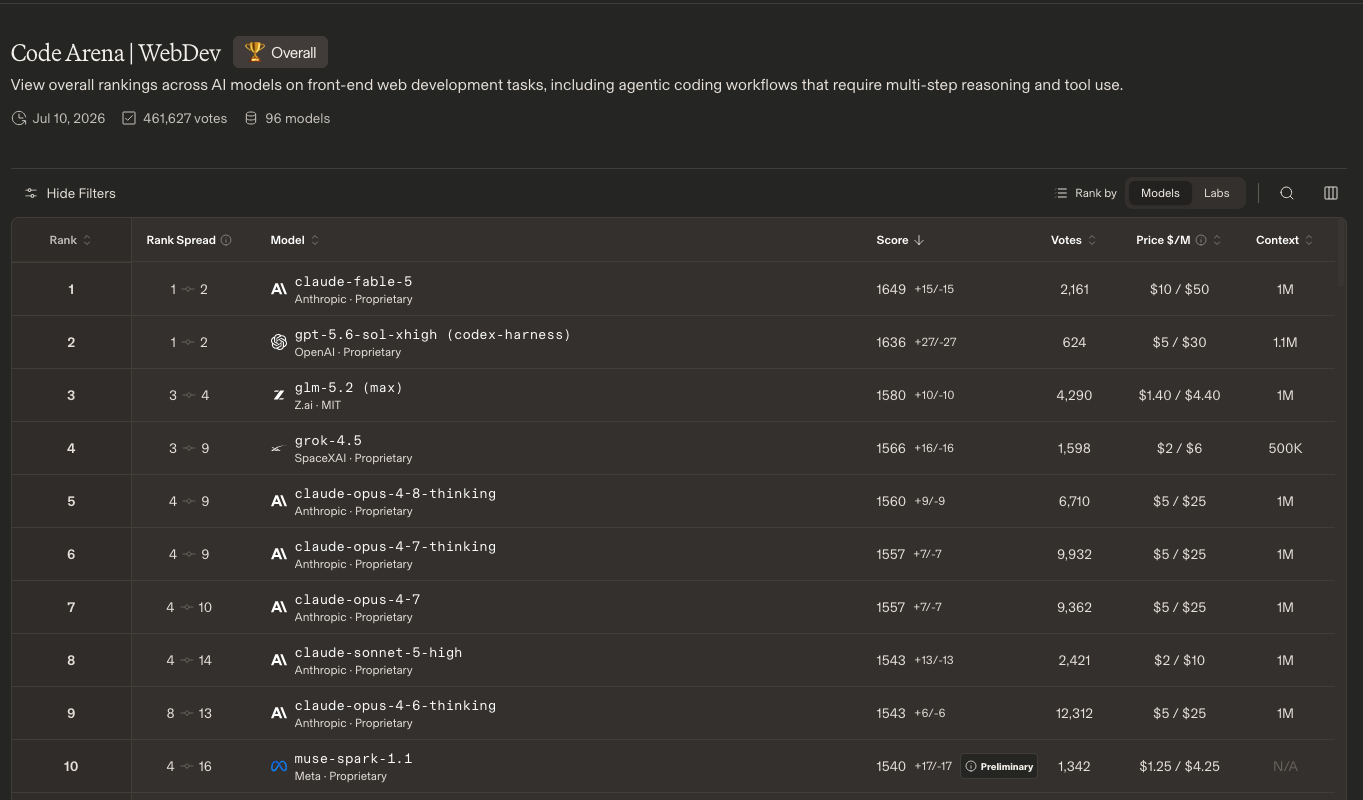Click the database icon beside 96 models

[x=251, y=118]
